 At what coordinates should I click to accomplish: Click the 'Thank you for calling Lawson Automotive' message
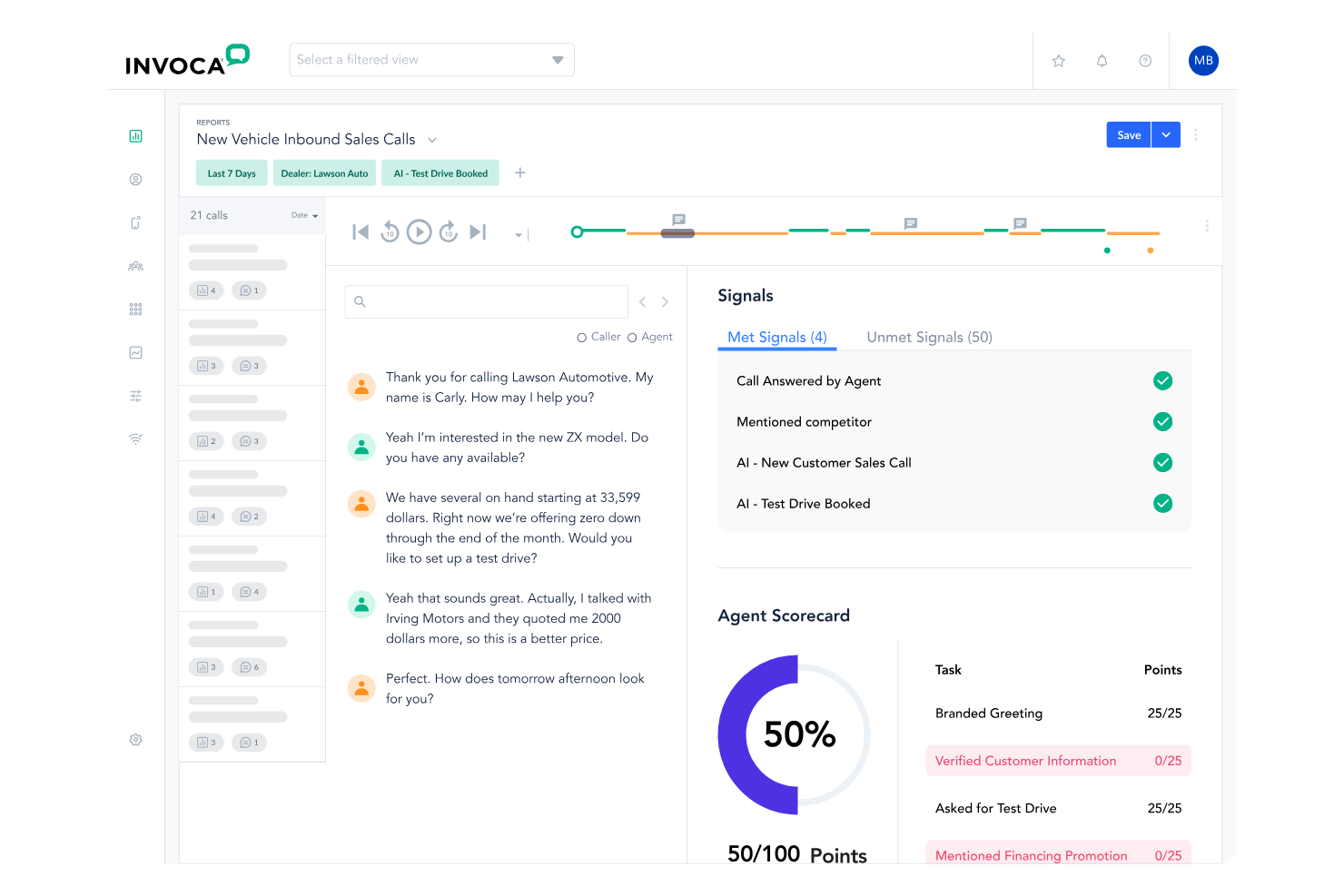pos(519,388)
